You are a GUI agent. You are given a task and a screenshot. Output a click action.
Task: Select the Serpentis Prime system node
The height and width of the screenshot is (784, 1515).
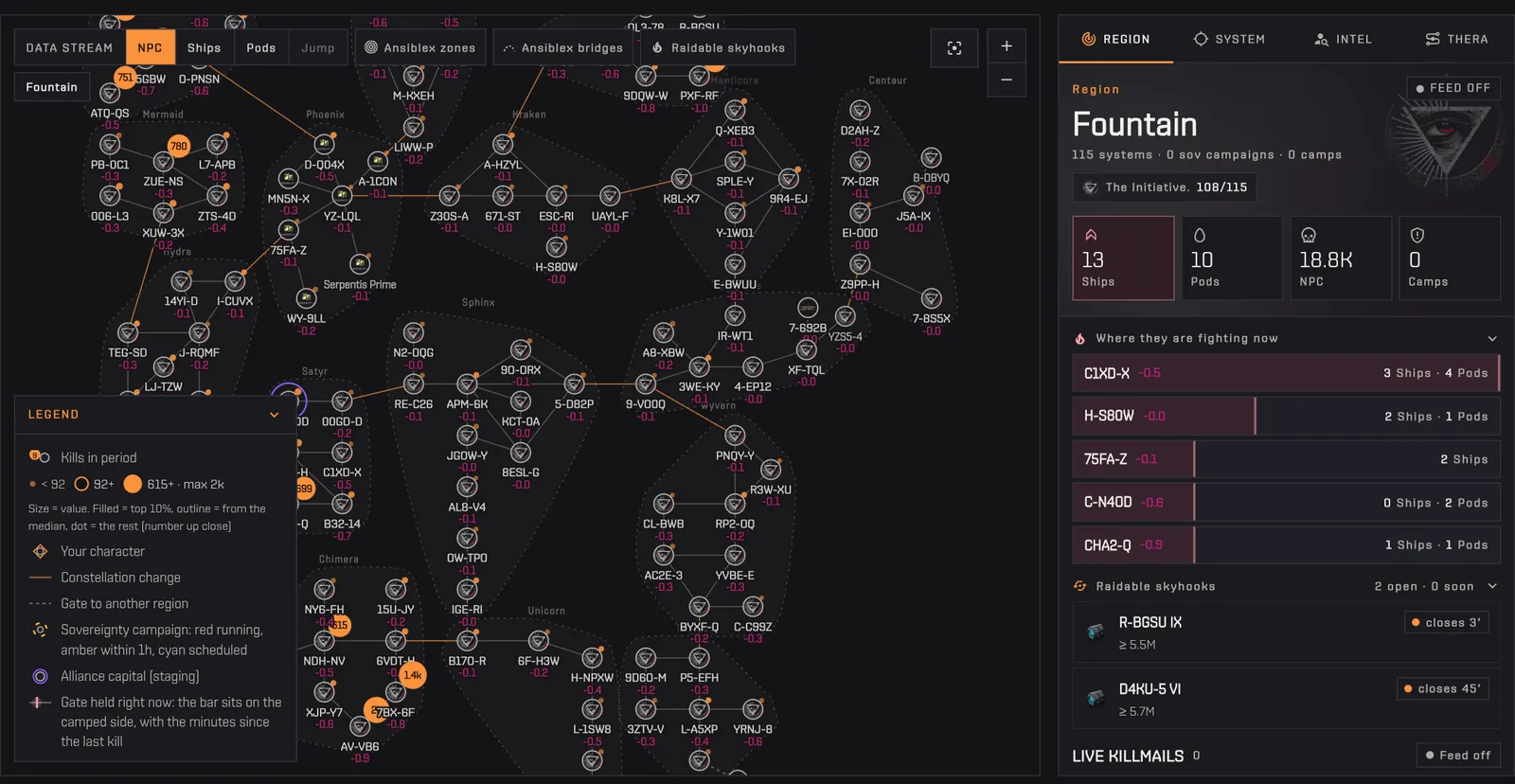(360, 263)
